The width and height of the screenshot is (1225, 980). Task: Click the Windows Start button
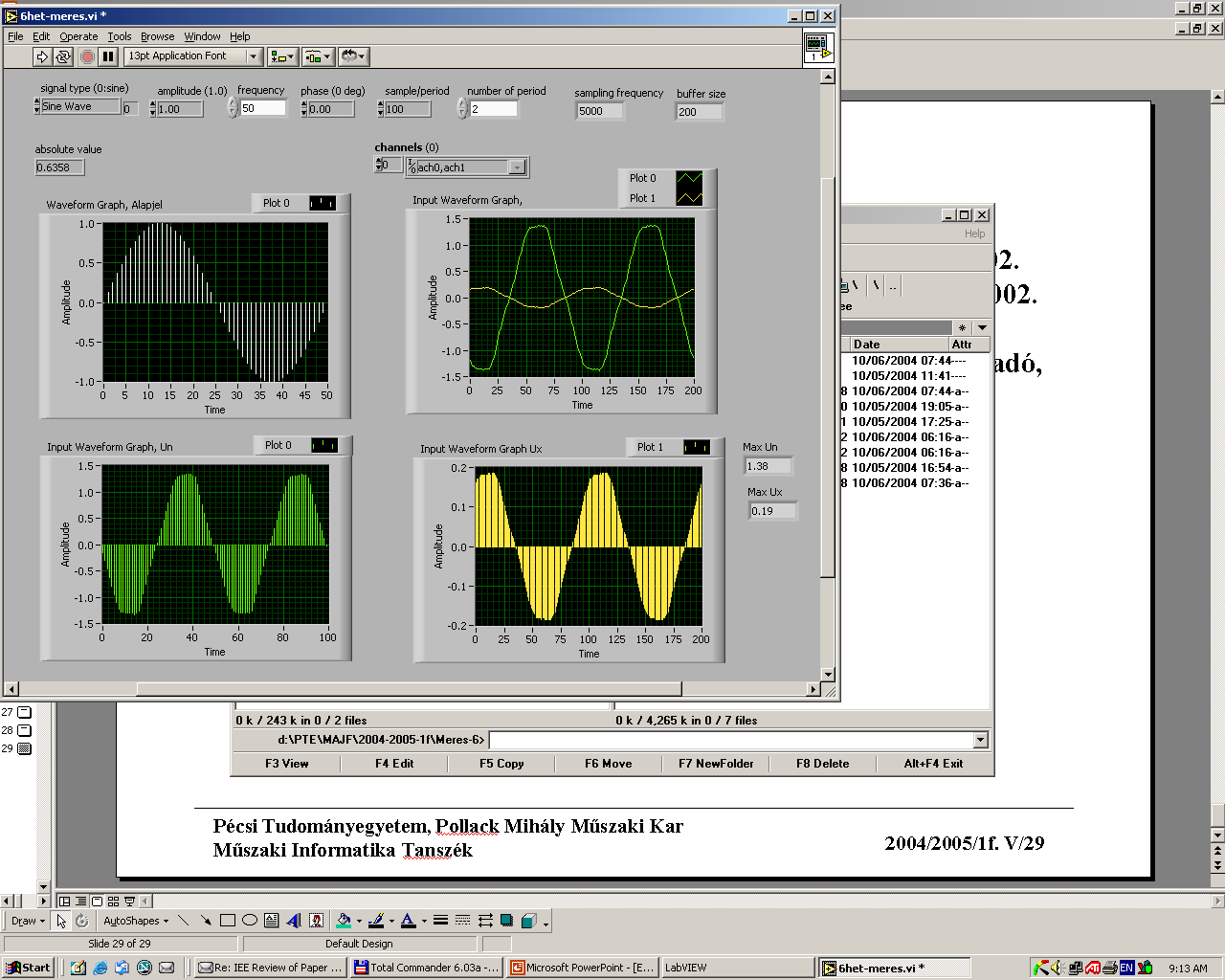pos(28,968)
